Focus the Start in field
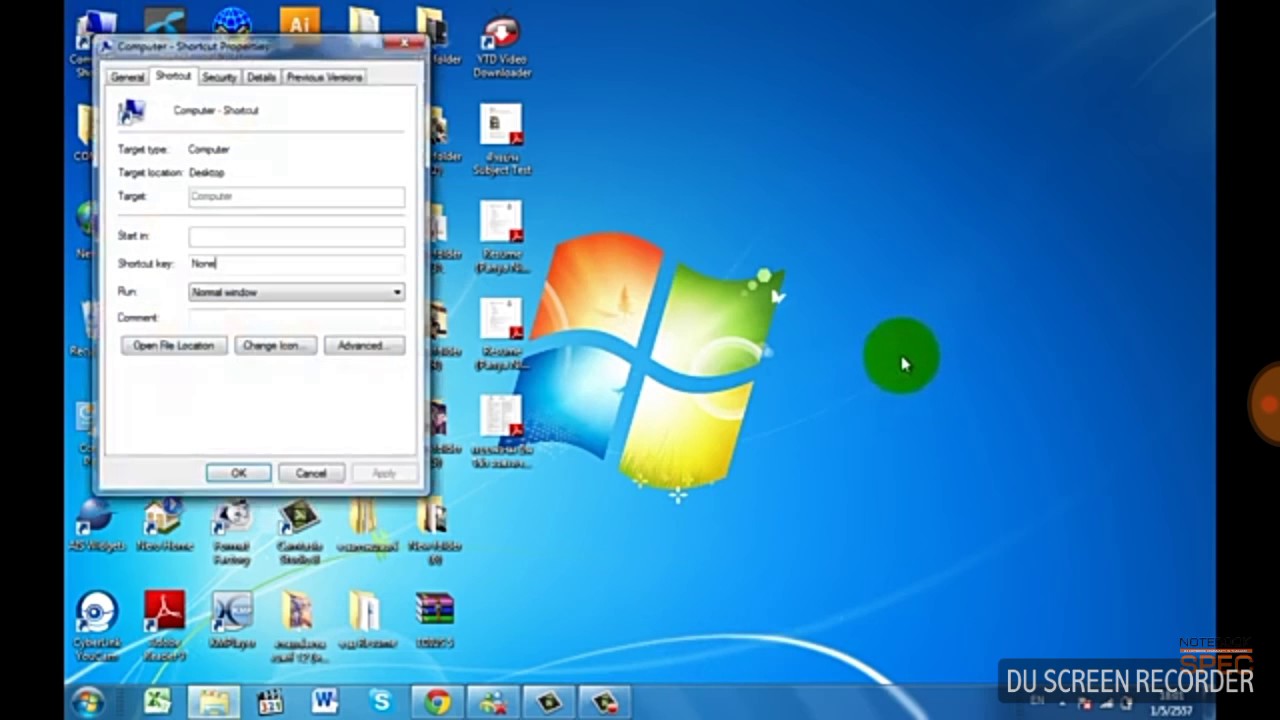The width and height of the screenshot is (1280, 720). (x=297, y=236)
